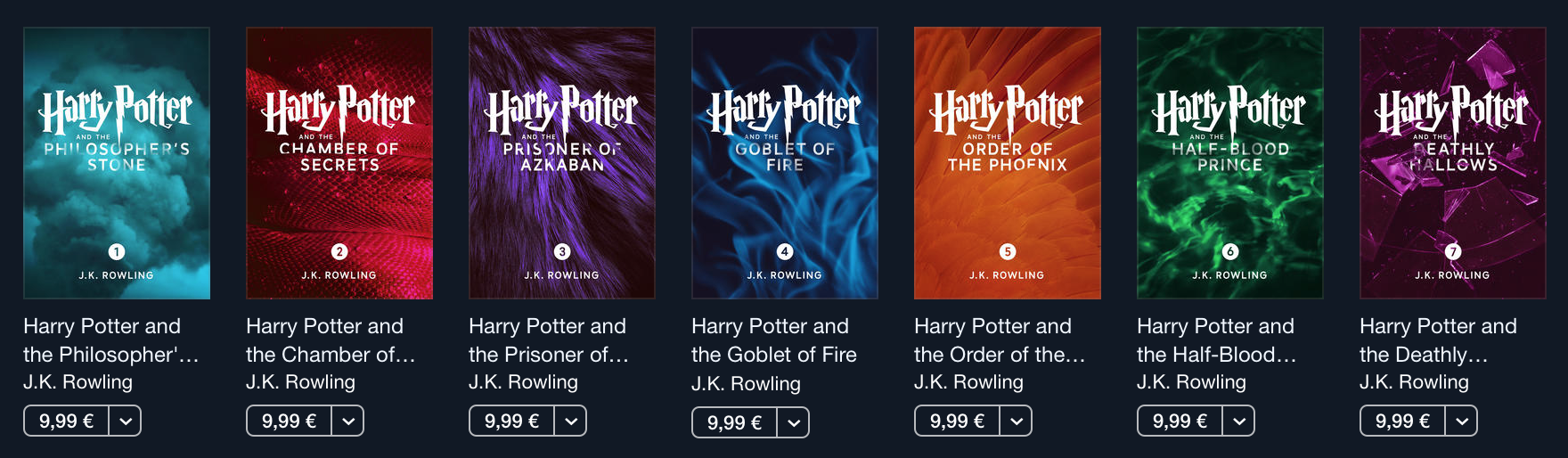The image size is (1568, 458).
Task: Open the Deathly Hallows book cover
Action: [x=1453, y=163]
